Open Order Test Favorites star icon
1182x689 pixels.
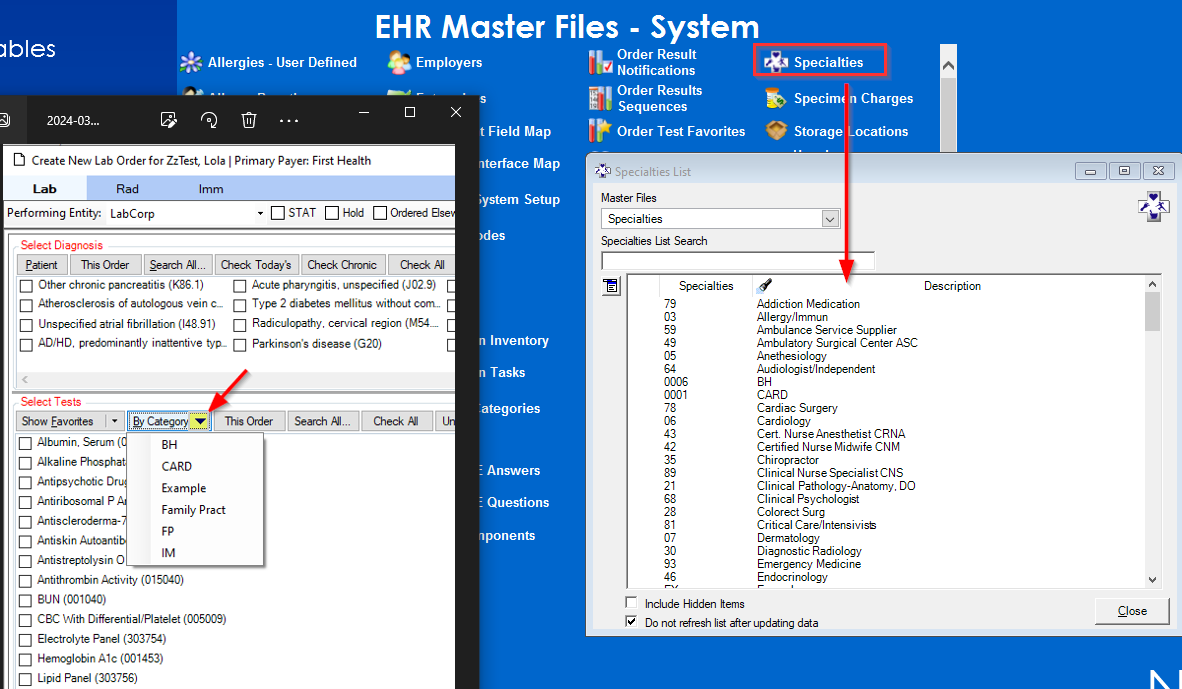[600, 130]
